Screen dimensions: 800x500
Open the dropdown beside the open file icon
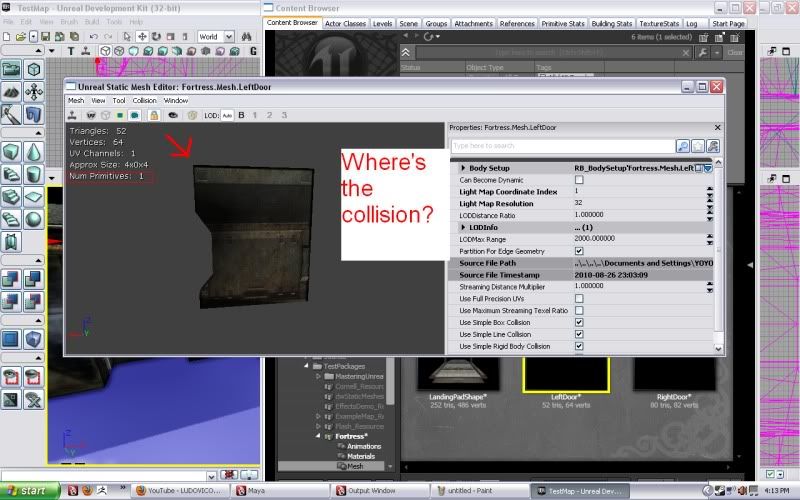click(33, 37)
